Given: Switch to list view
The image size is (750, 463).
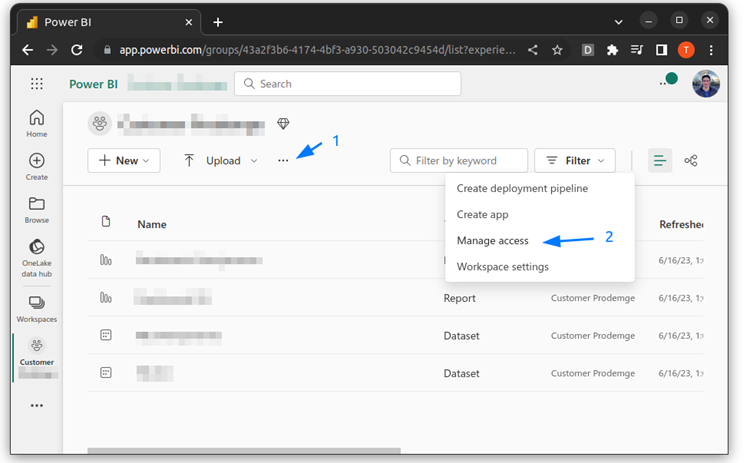Looking at the screenshot, I should [660, 161].
